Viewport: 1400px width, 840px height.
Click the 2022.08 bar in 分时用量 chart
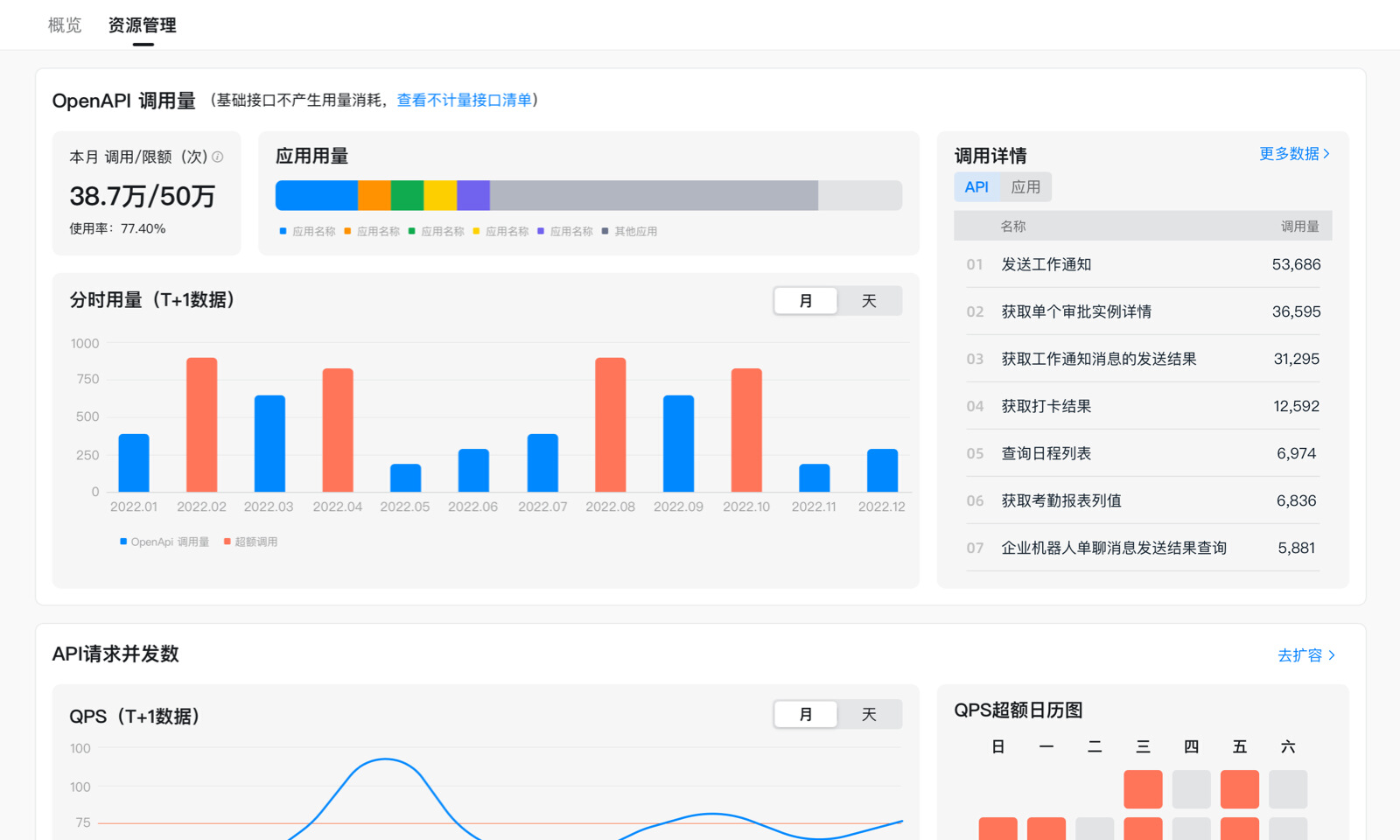pyautogui.click(x=610, y=424)
